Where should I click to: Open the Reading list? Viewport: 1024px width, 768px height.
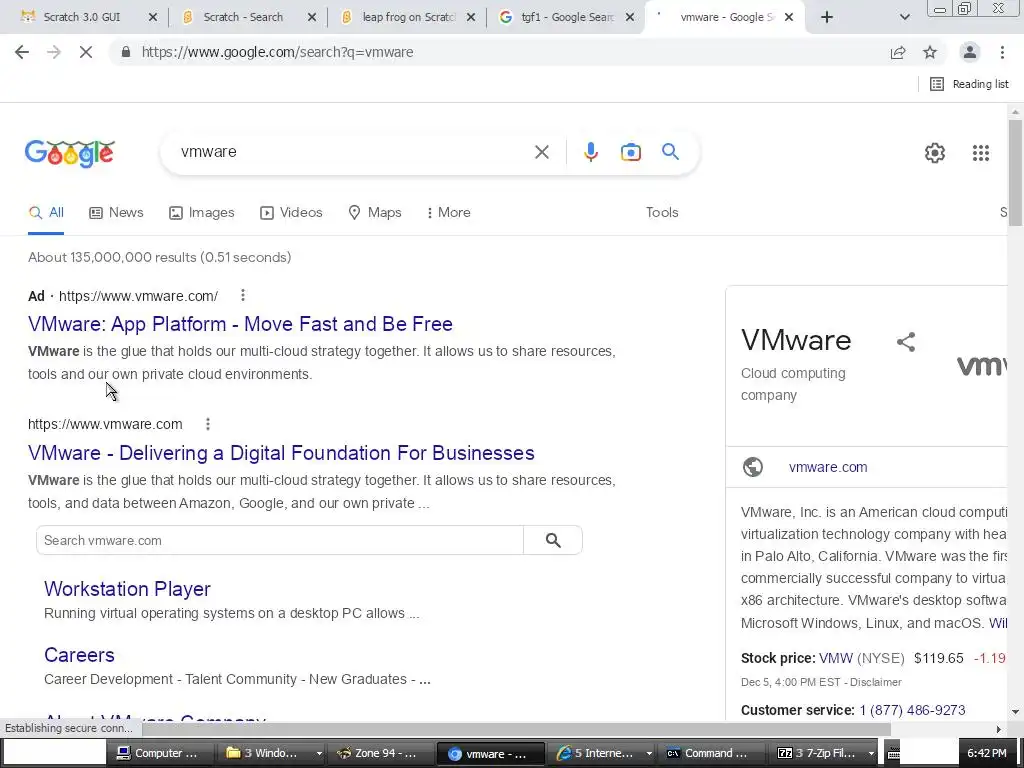(x=969, y=84)
